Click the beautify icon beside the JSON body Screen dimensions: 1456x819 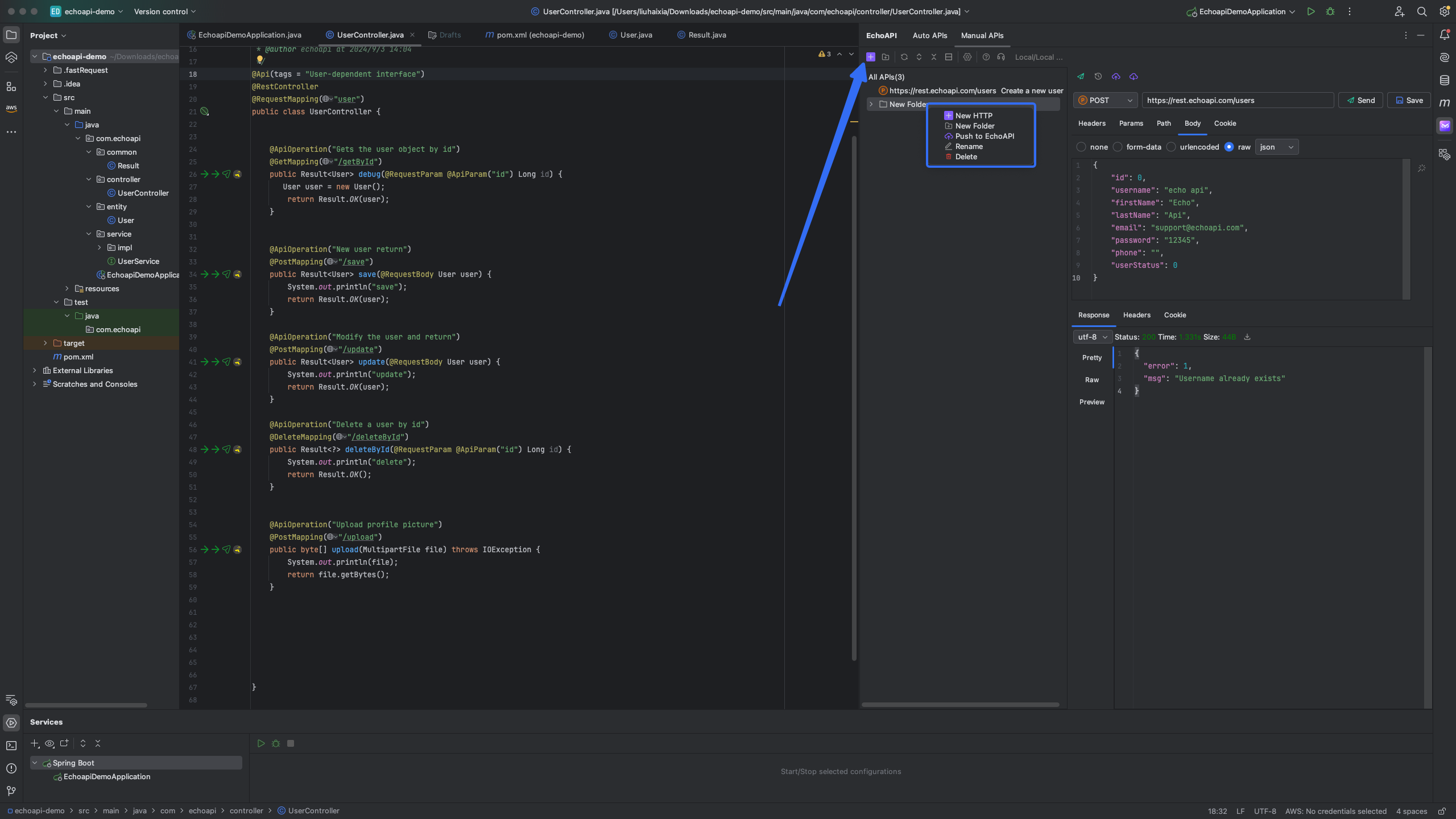click(x=1421, y=168)
